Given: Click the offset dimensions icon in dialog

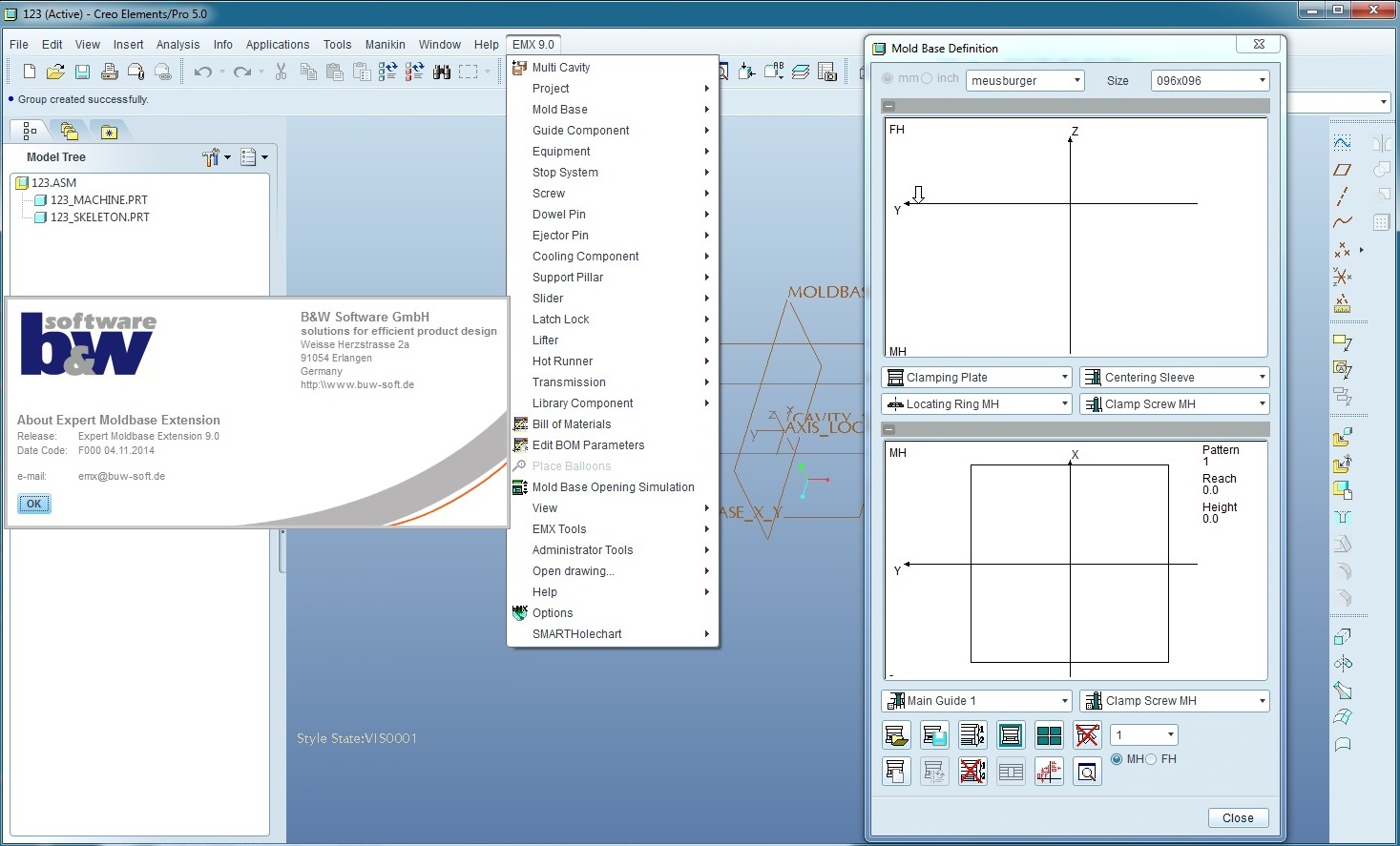Looking at the screenshot, I should click(1049, 772).
